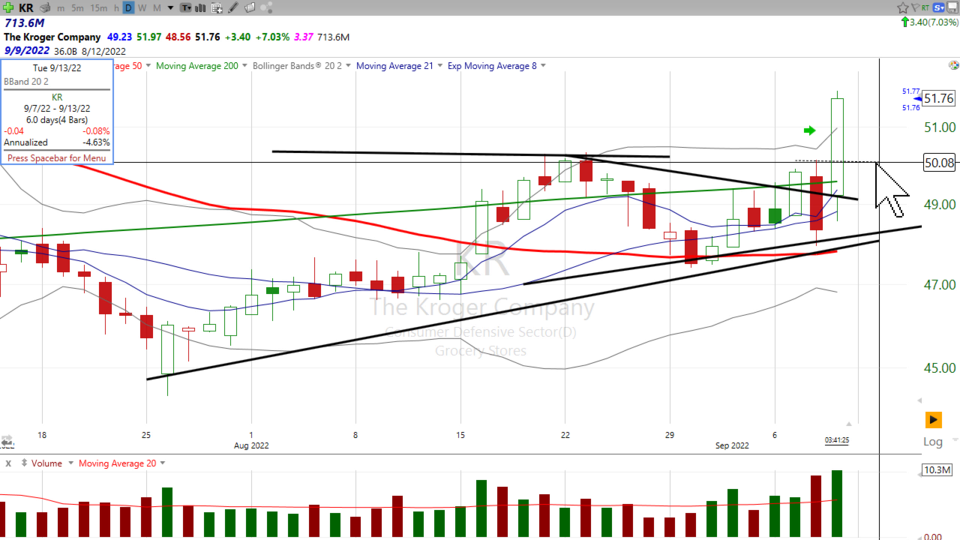Open the Bollinger Bands 20 2 dropdown

(348, 66)
